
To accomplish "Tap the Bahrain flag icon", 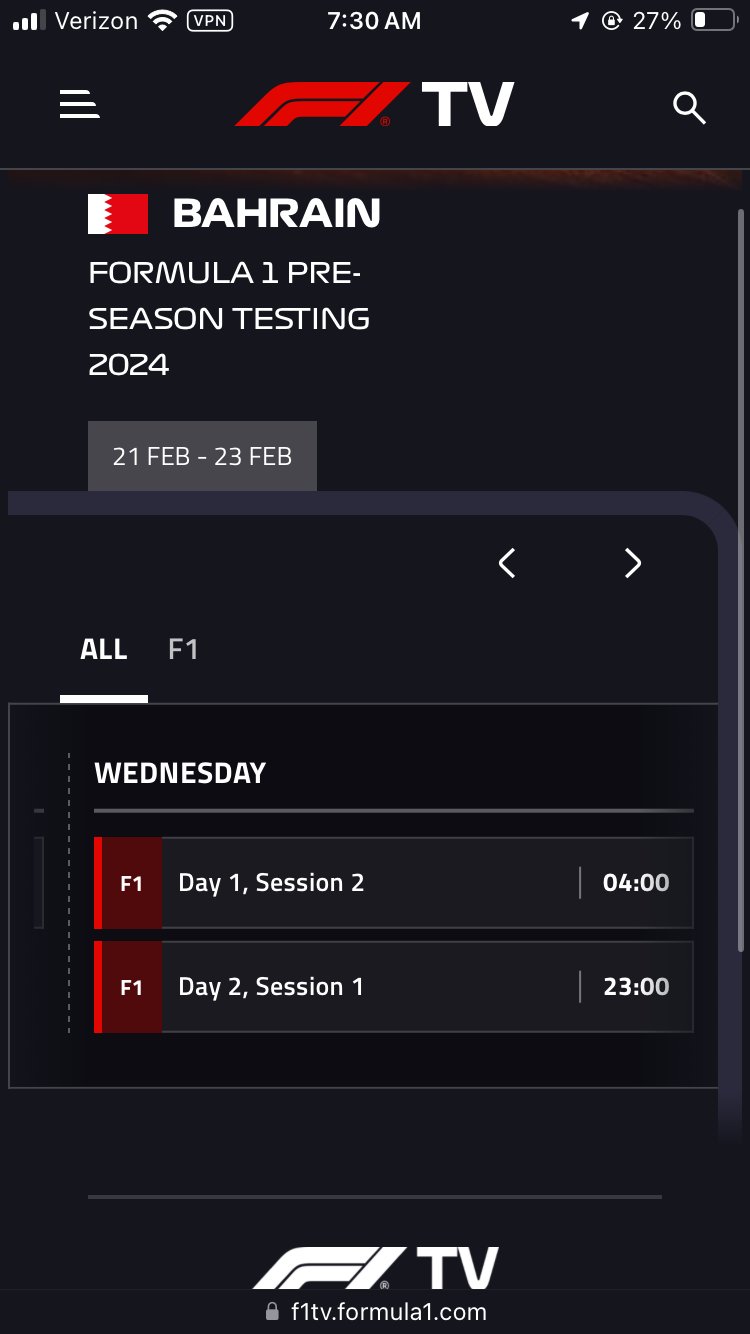I will [118, 214].
